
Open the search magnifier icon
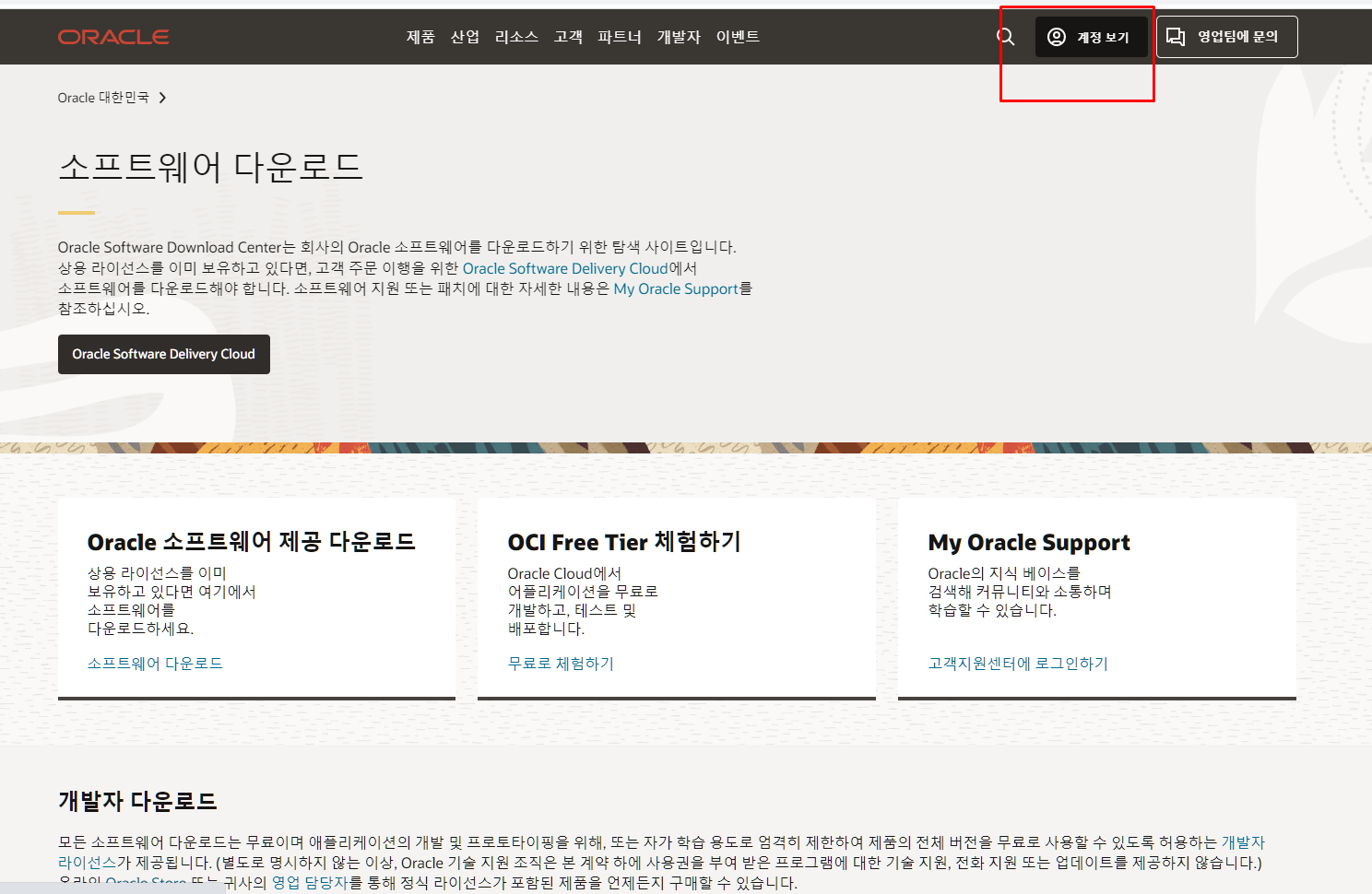pos(1006,37)
